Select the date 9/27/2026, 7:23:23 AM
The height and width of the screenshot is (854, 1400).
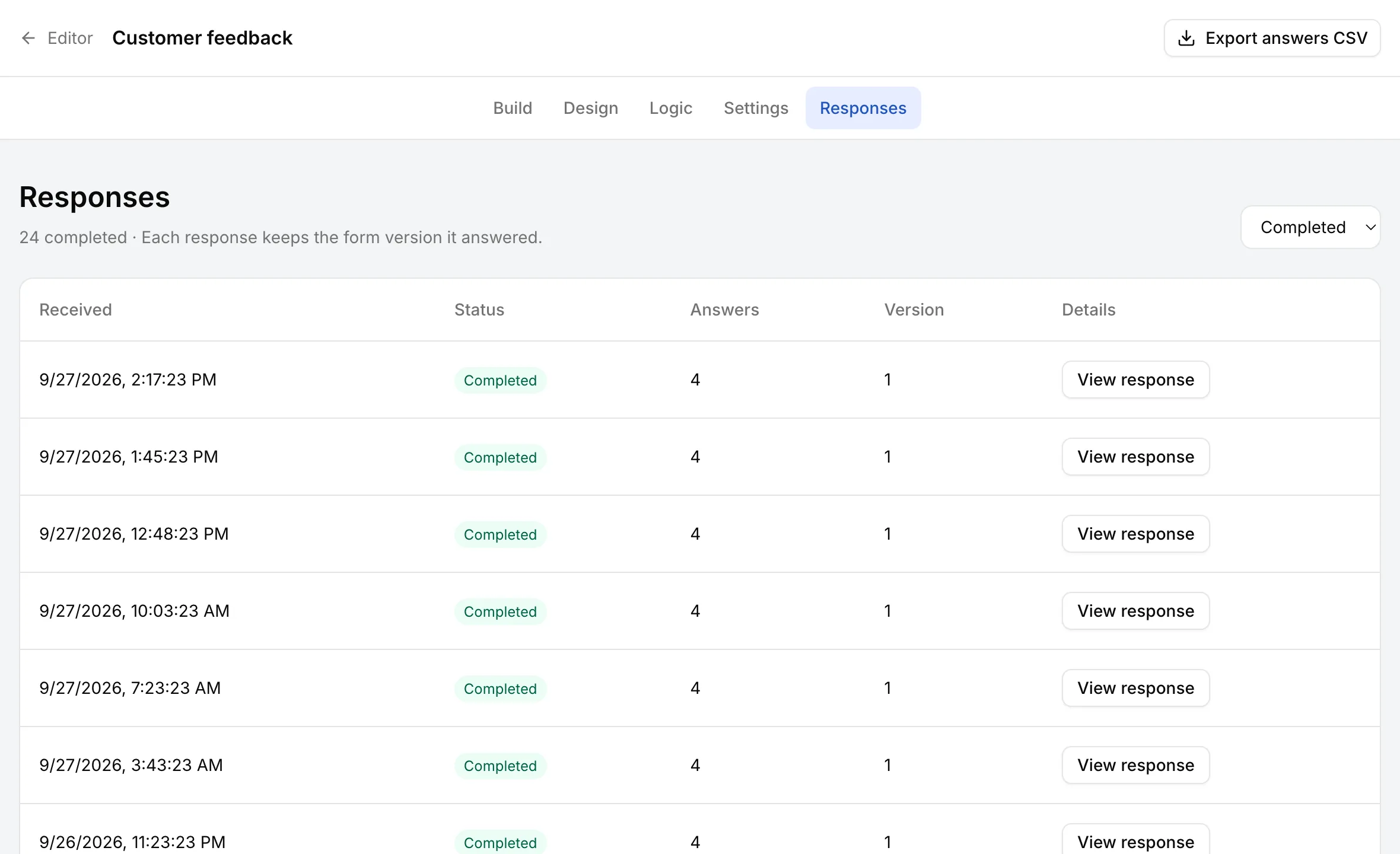click(x=130, y=688)
